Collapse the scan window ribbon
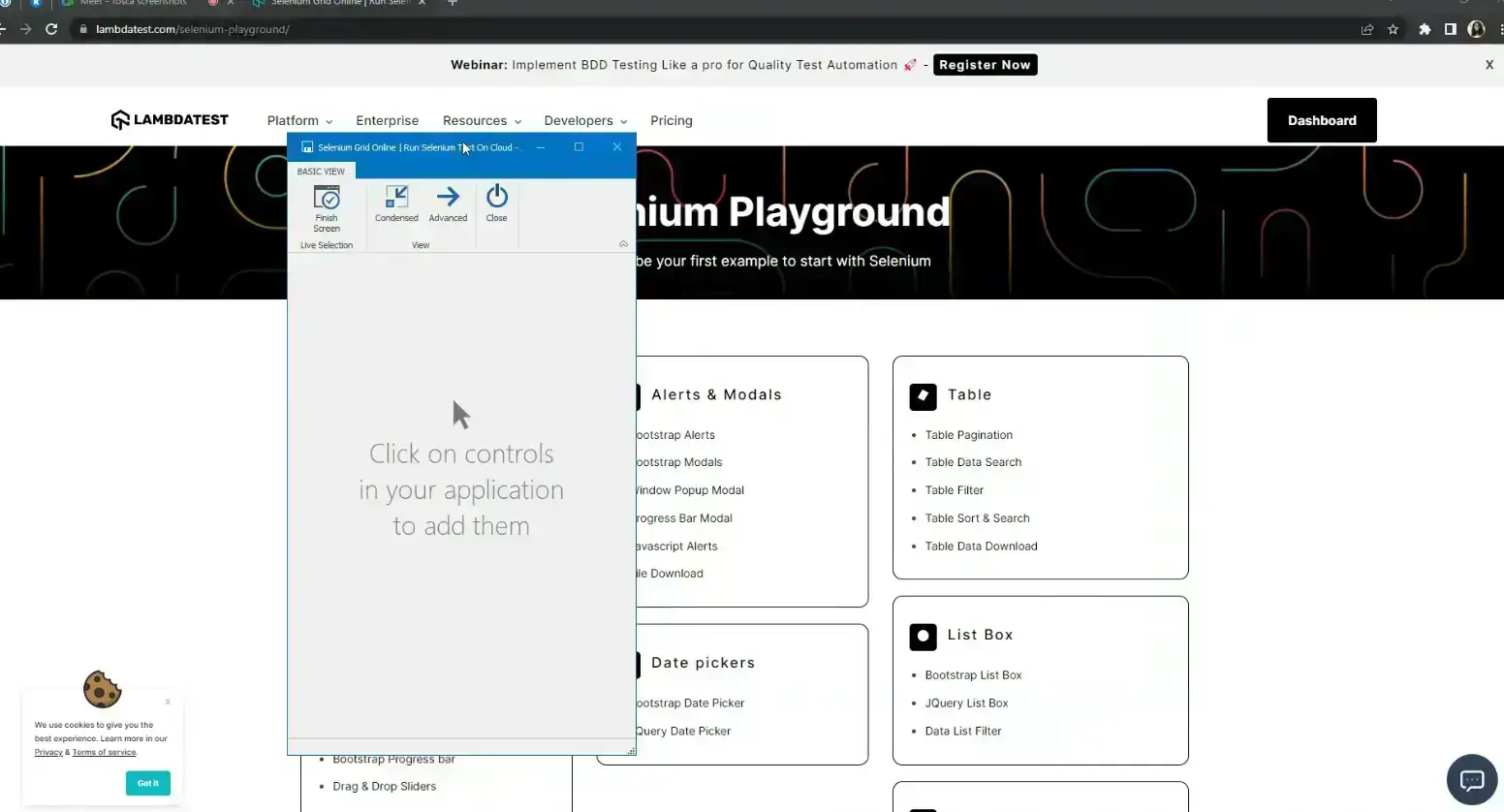The image size is (1504, 812). [623, 244]
